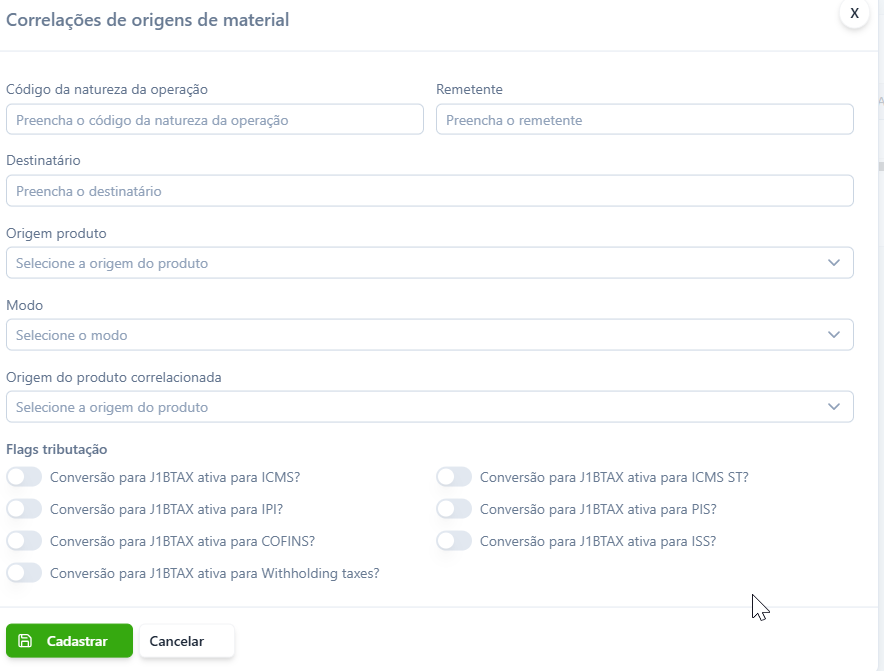The image size is (884, 671).
Task: Enable J1BTAX conversion for ICMS toggle
Action: 24,477
